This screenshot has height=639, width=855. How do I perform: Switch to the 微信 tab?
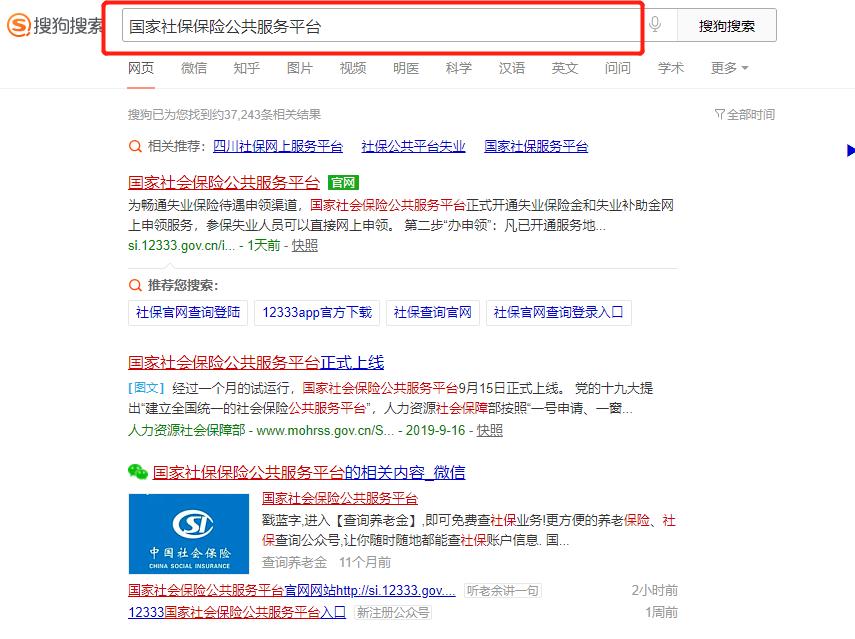click(x=194, y=68)
